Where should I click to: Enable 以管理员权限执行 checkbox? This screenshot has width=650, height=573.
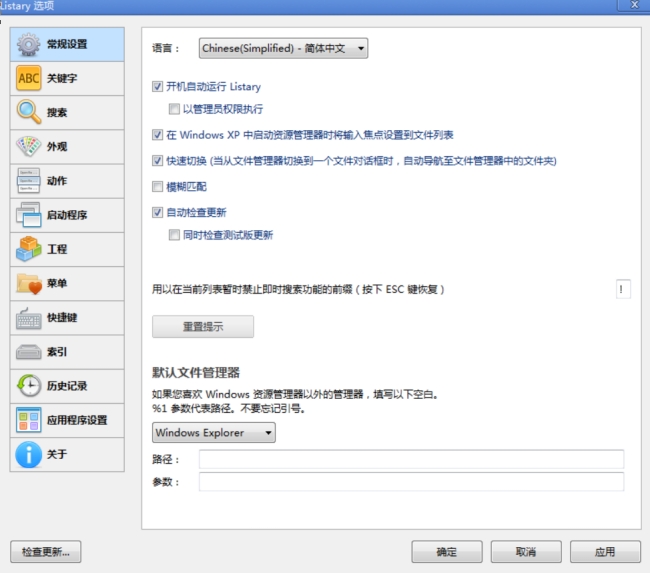(174, 109)
